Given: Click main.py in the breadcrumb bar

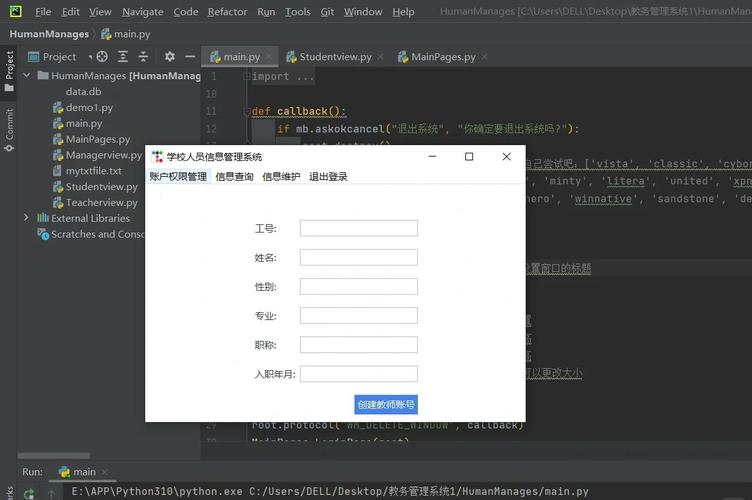Looking at the screenshot, I should [x=126, y=34].
